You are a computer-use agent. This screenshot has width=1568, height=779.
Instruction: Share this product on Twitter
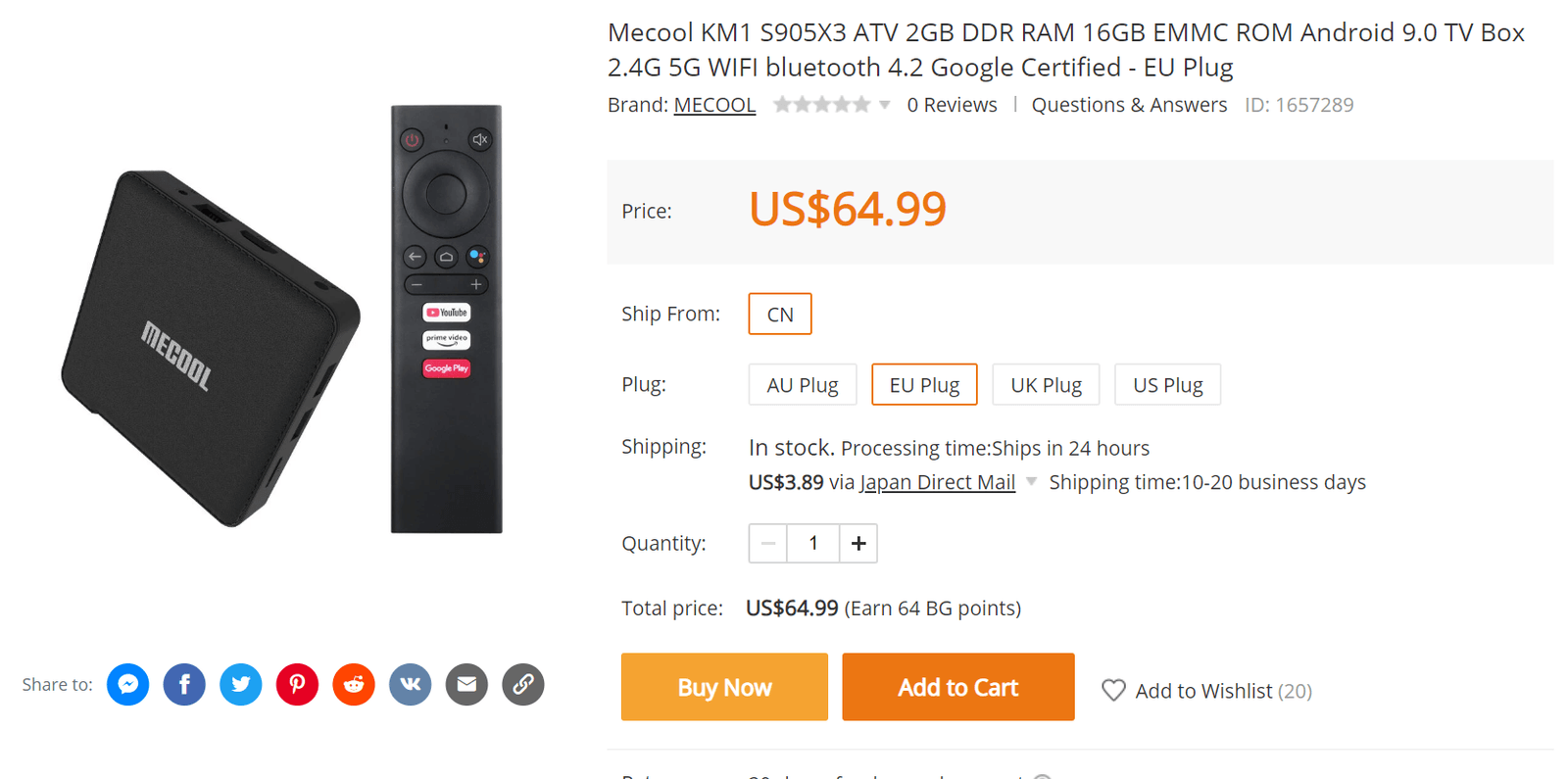(x=241, y=684)
